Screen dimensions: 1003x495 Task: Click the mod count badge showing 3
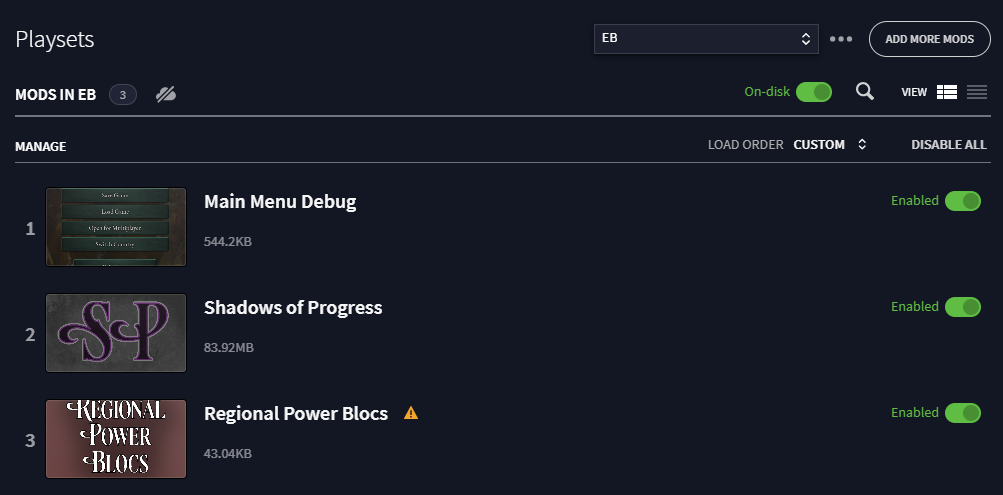pyautogui.click(x=123, y=95)
